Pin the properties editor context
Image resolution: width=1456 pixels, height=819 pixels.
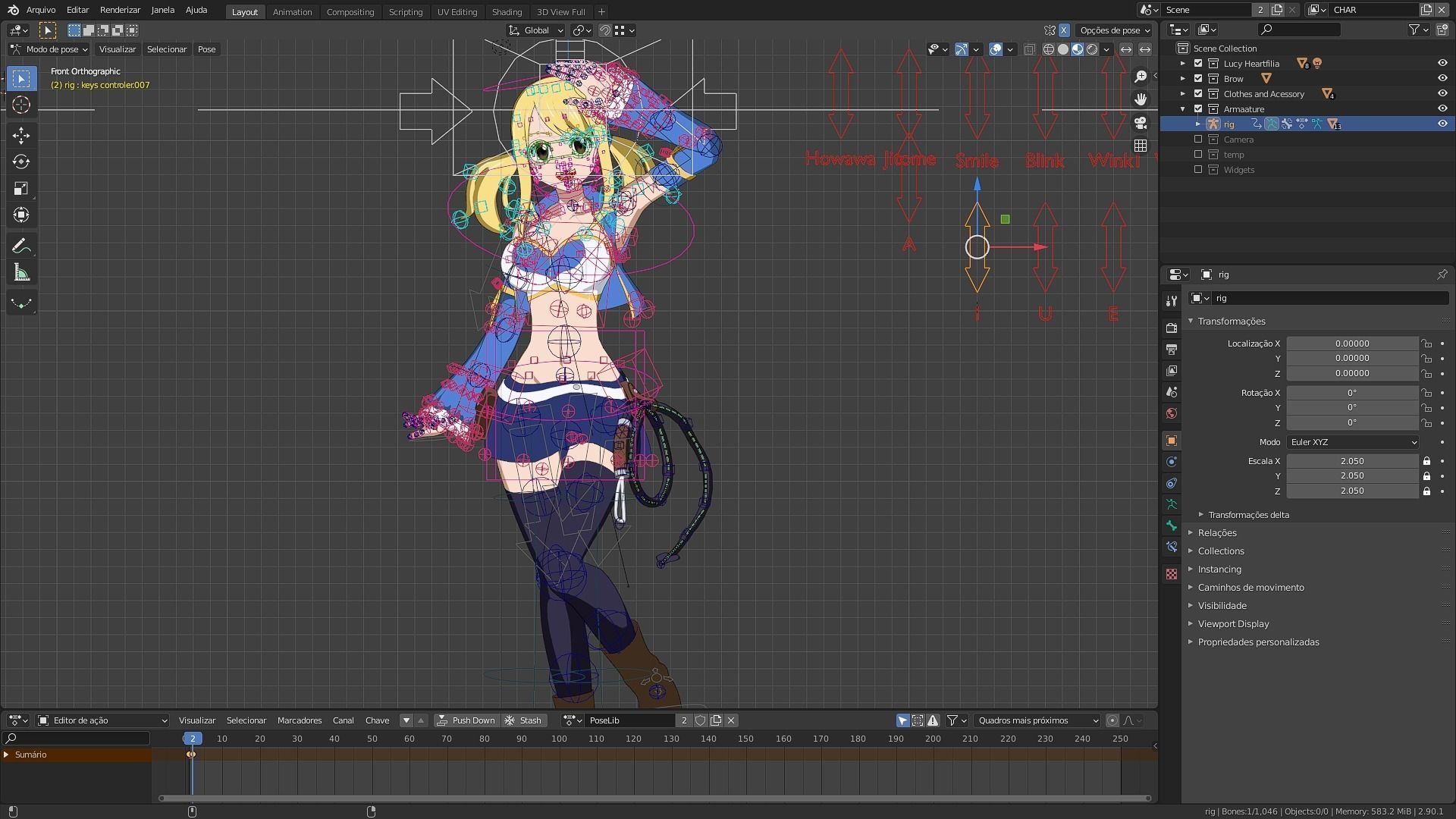(1442, 275)
